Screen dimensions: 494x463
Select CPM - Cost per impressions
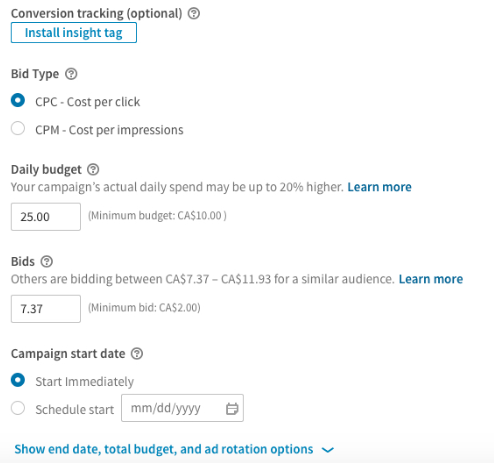tap(18, 128)
